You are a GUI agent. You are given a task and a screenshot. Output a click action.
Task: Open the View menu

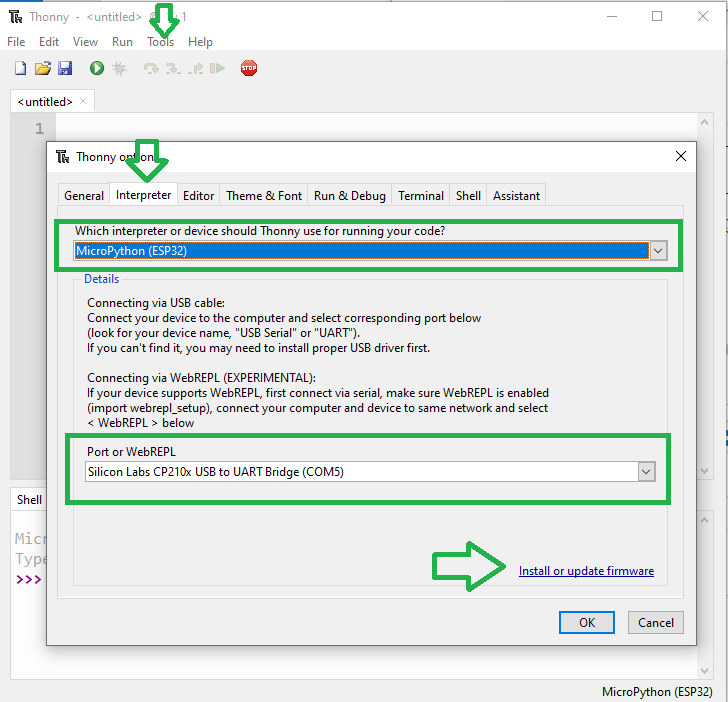(x=85, y=42)
